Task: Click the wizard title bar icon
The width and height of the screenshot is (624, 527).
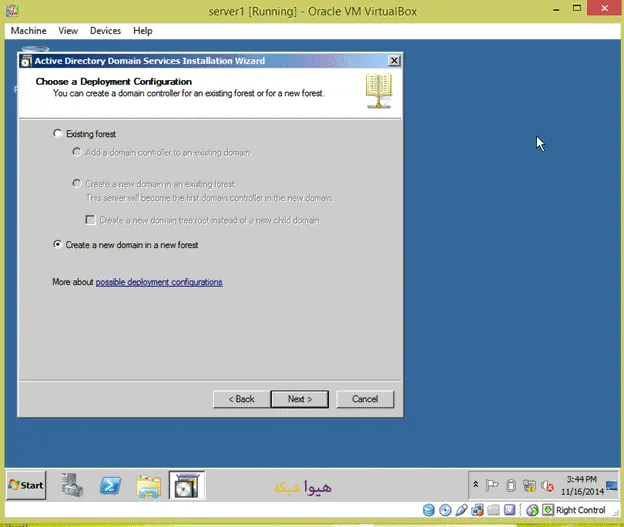Action: tap(26, 61)
